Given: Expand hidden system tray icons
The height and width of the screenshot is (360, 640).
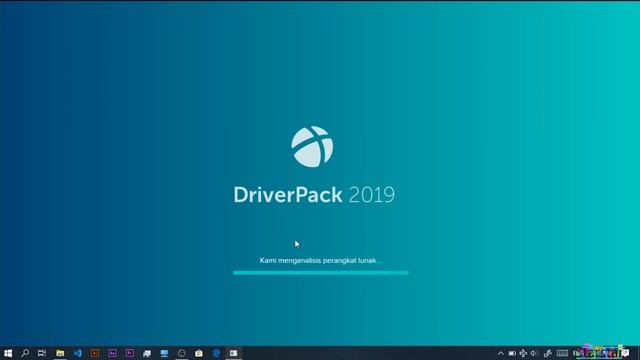Looking at the screenshot, I should [x=500, y=353].
